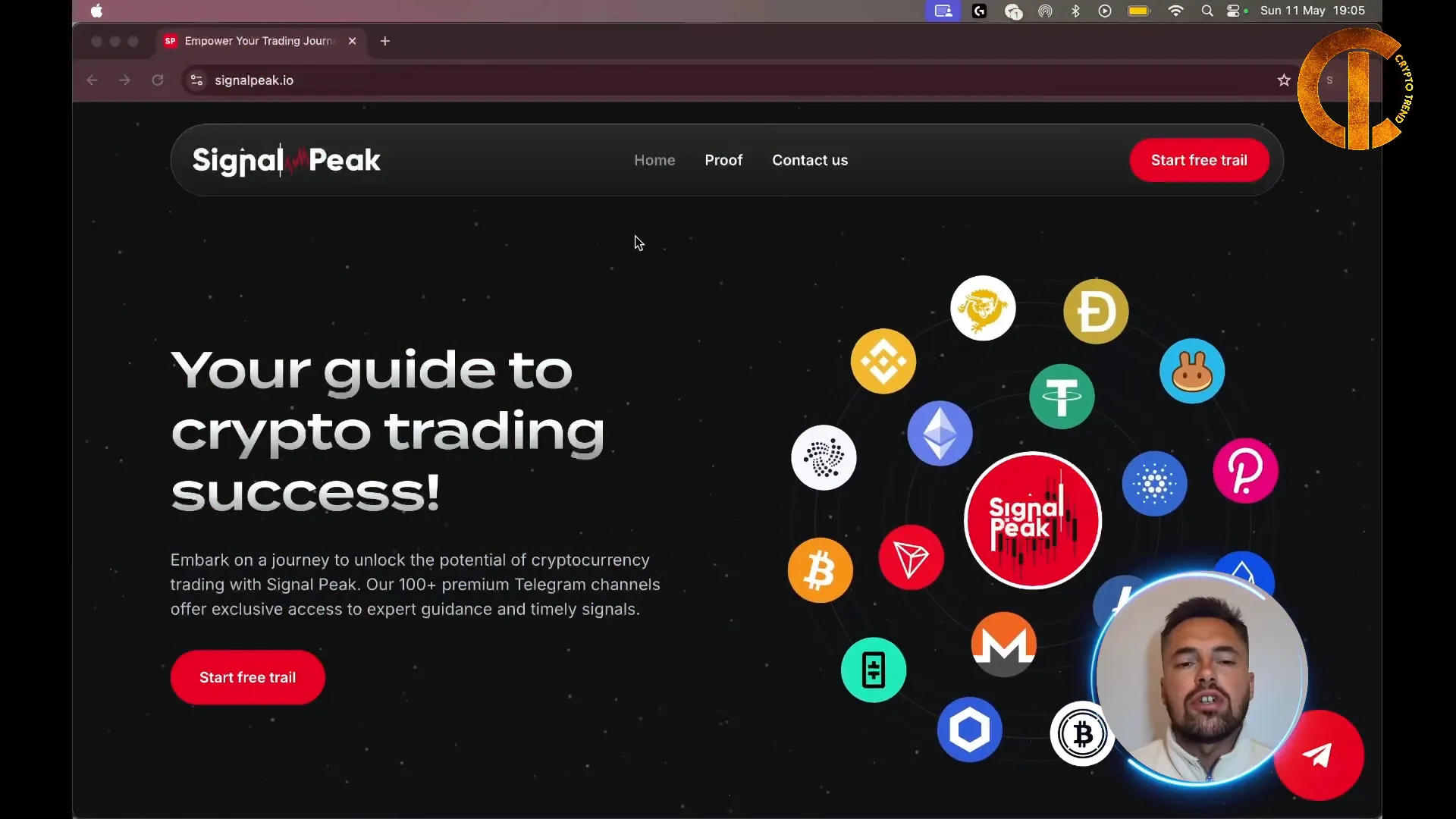Click the Start free trail button below hero text
The height and width of the screenshot is (819, 1456).
248,677
